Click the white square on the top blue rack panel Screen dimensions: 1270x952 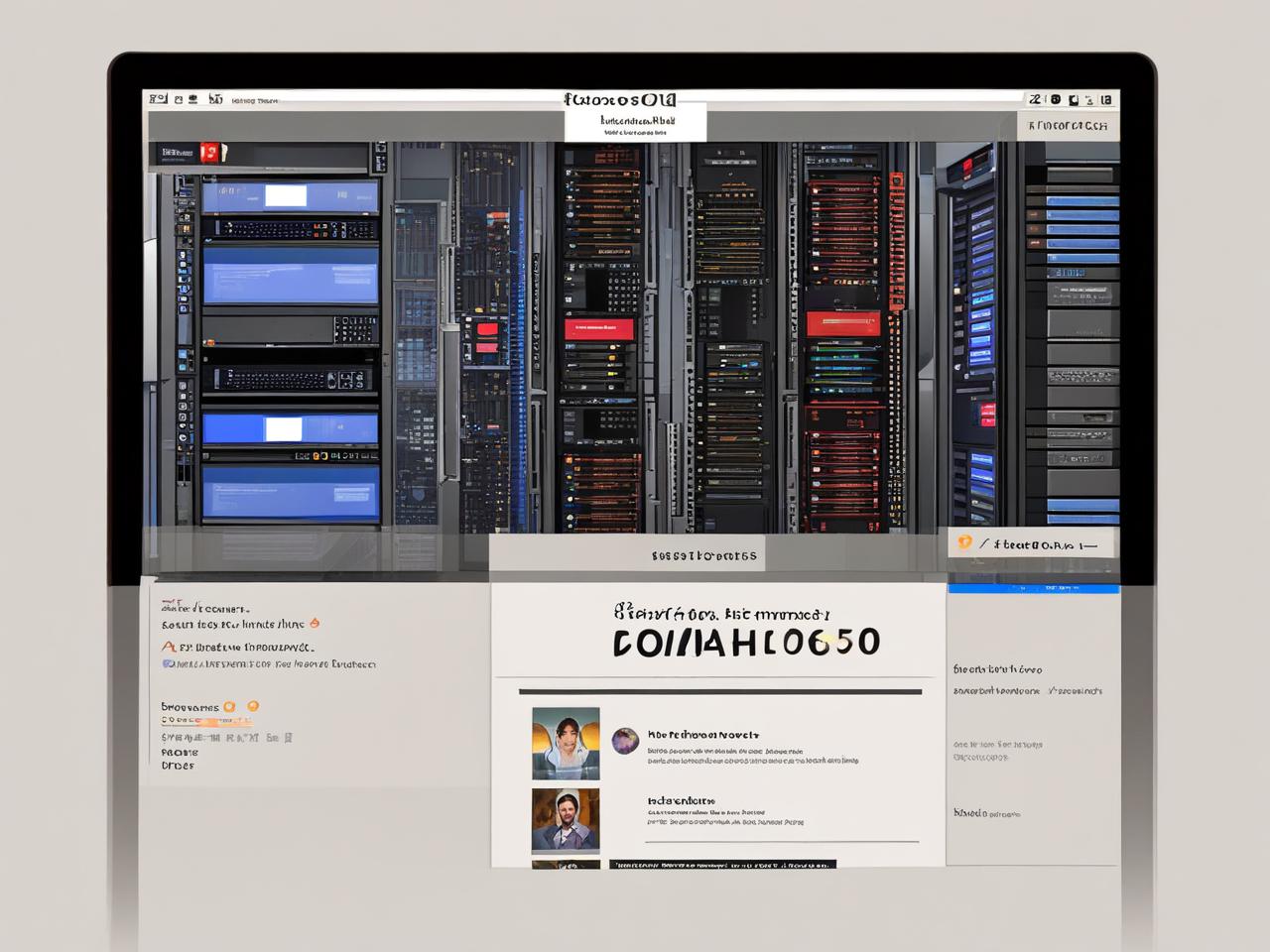(x=286, y=194)
